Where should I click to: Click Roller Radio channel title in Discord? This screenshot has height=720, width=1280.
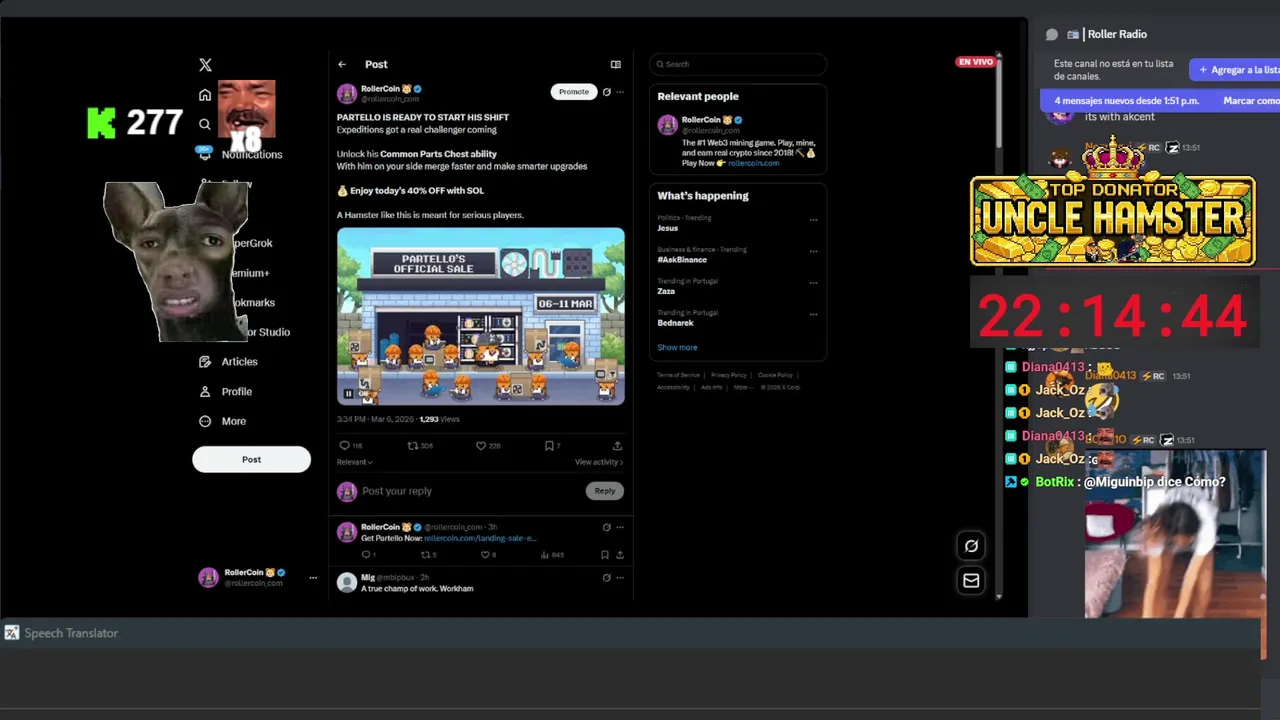(1117, 34)
